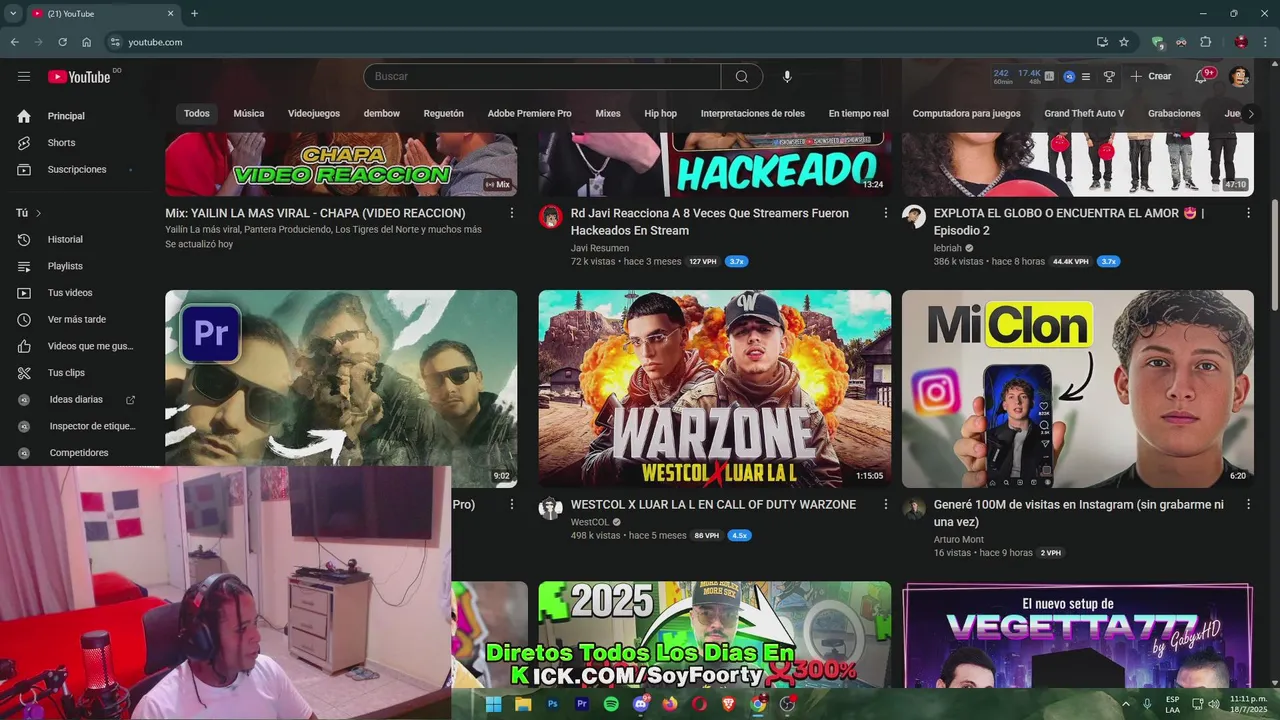Open more options for Generé 100M video
The image size is (1280, 720).
coord(1248,505)
